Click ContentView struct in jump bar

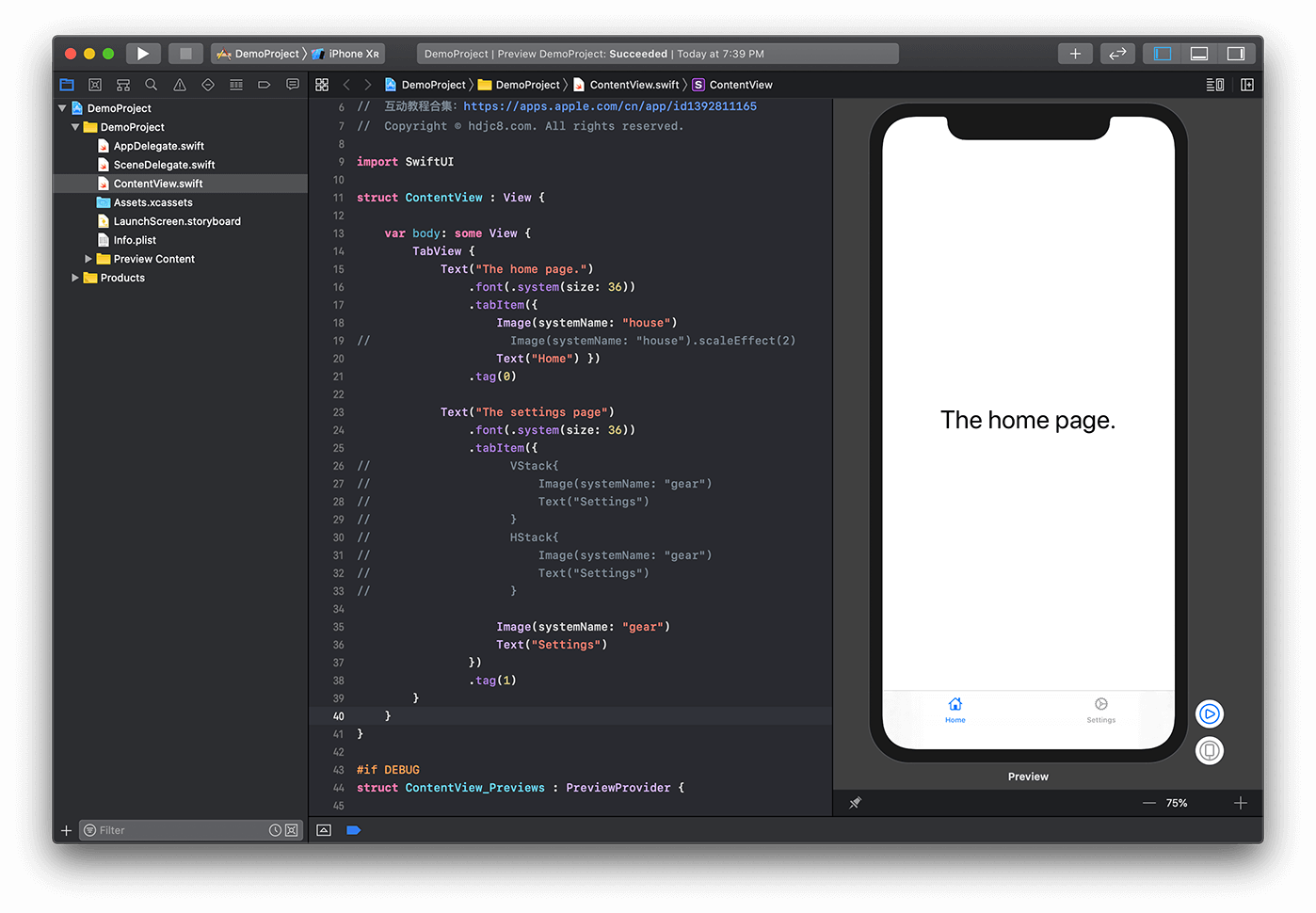click(732, 85)
